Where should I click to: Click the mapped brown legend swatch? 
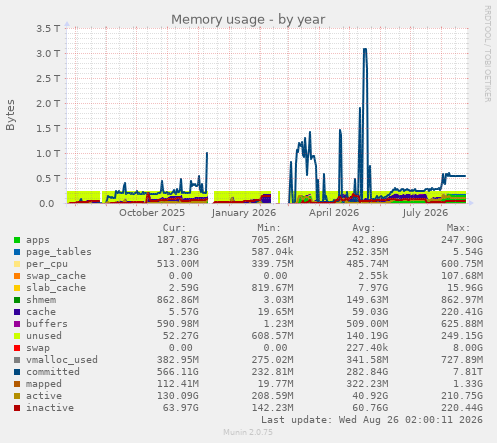pos(17,384)
